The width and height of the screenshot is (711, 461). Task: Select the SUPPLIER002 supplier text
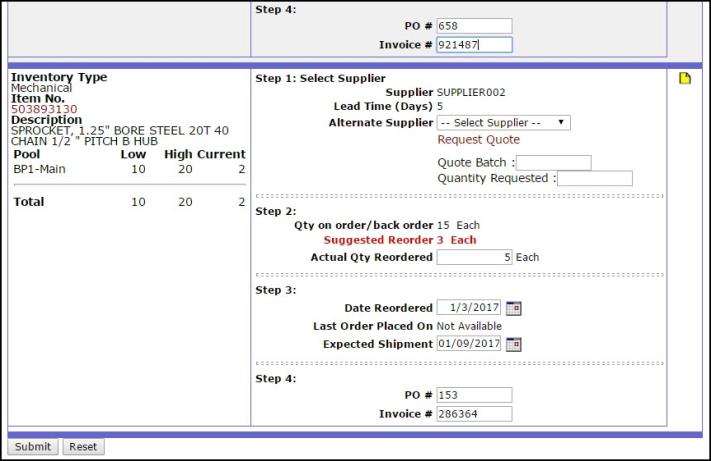click(471, 92)
